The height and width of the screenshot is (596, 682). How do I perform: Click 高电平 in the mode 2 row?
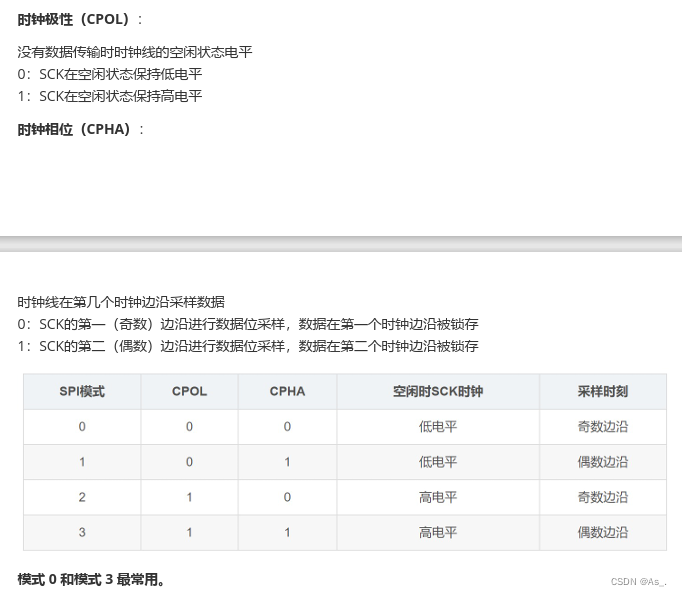point(438,497)
